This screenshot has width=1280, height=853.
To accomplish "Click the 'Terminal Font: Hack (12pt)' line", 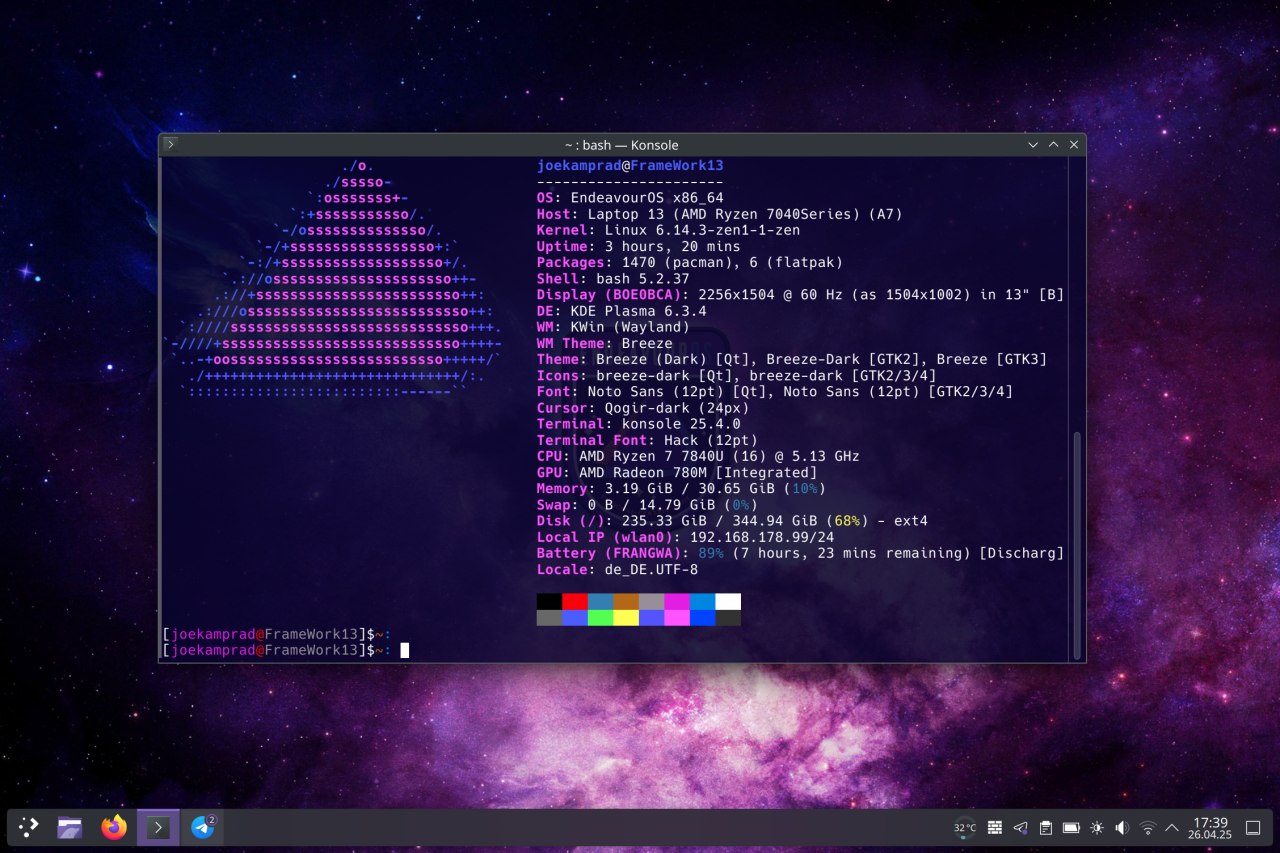I will coord(647,440).
